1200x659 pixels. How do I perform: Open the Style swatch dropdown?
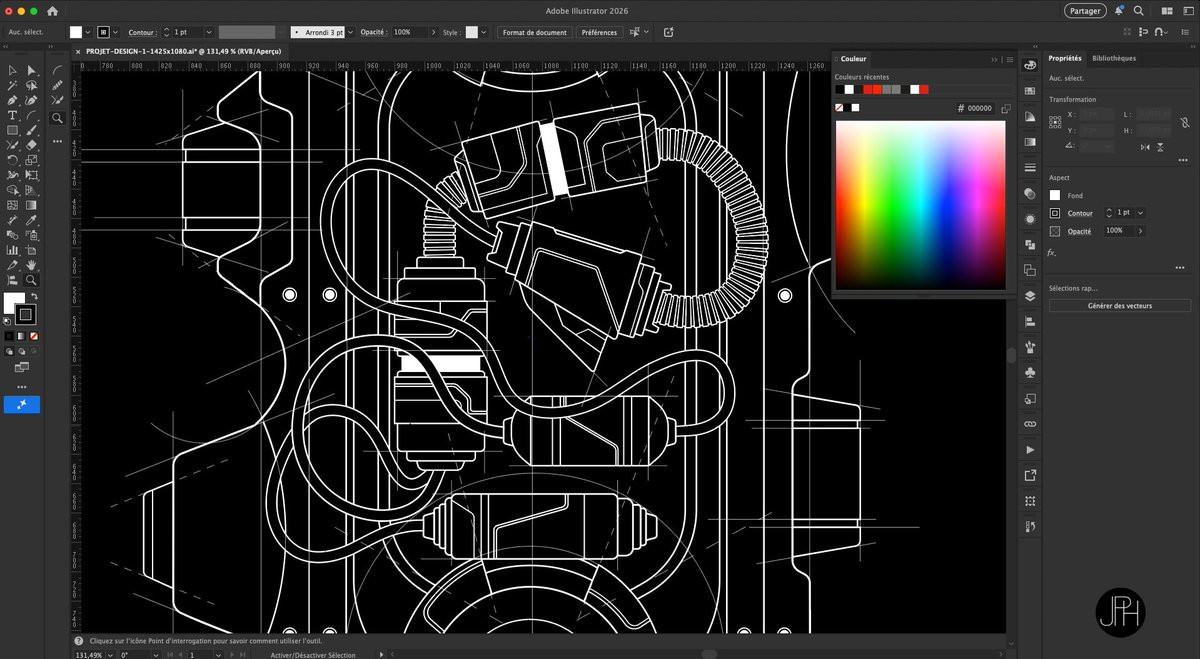pos(485,32)
